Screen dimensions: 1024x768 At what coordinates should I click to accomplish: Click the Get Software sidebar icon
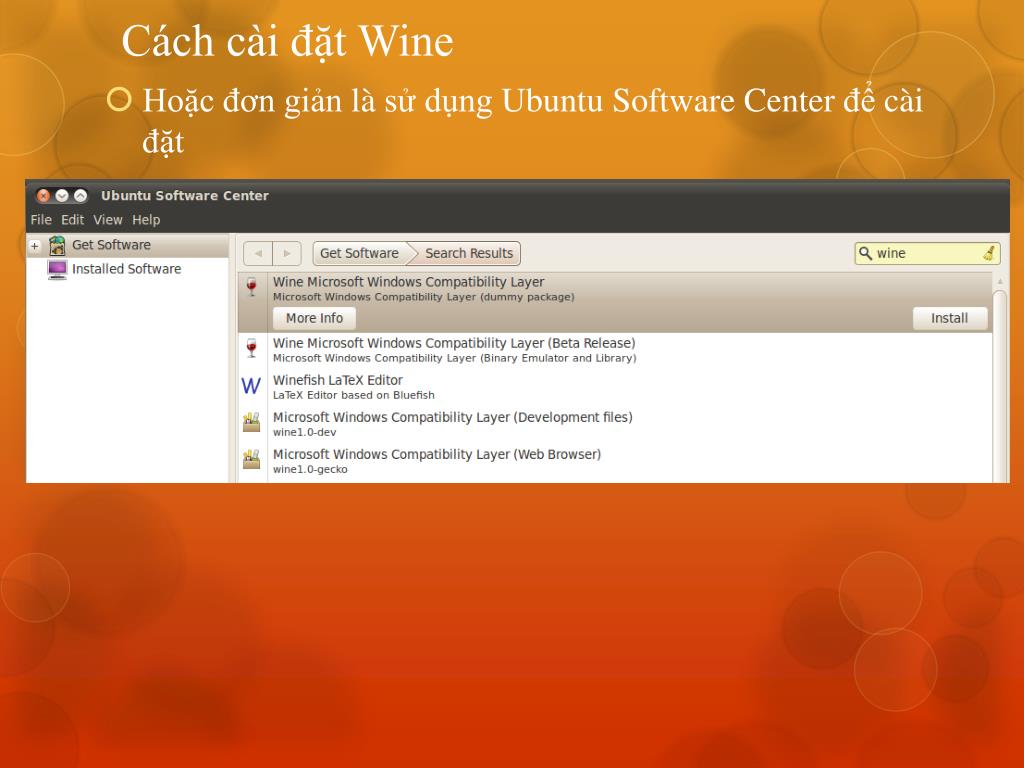[57, 246]
